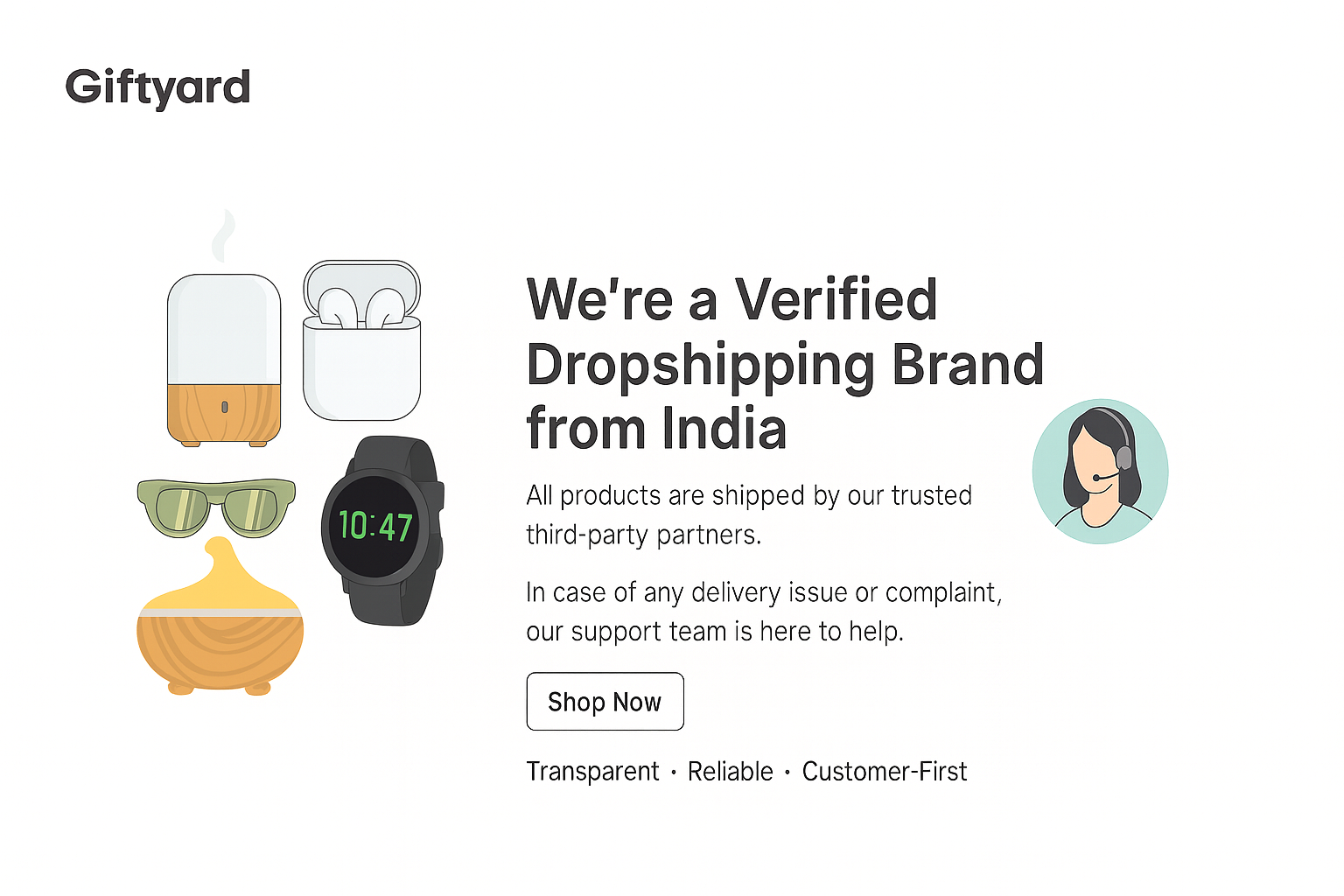The height and width of the screenshot is (896, 1344).
Task: Click the left lens of the sunglasses
Action: click(180, 507)
